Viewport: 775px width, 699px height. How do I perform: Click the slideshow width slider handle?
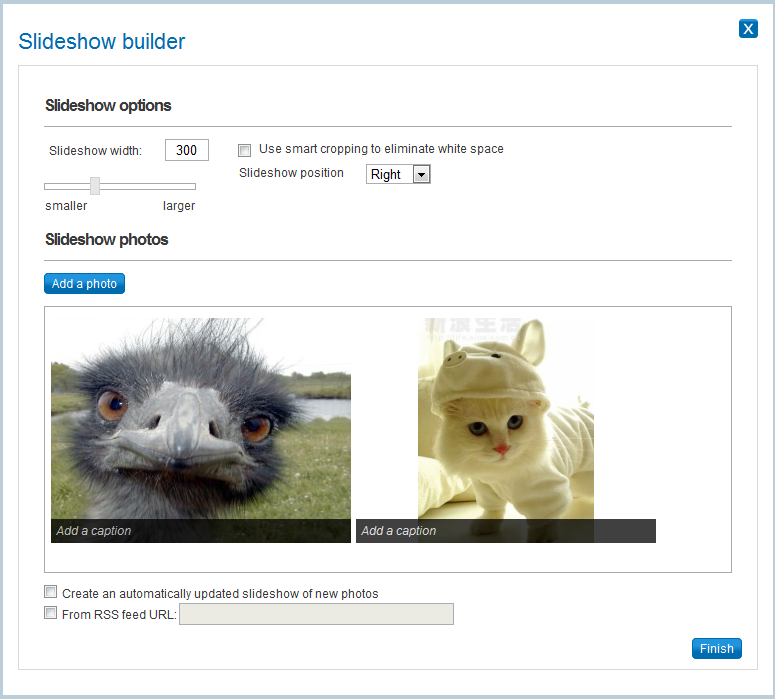click(x=95, y=186)
